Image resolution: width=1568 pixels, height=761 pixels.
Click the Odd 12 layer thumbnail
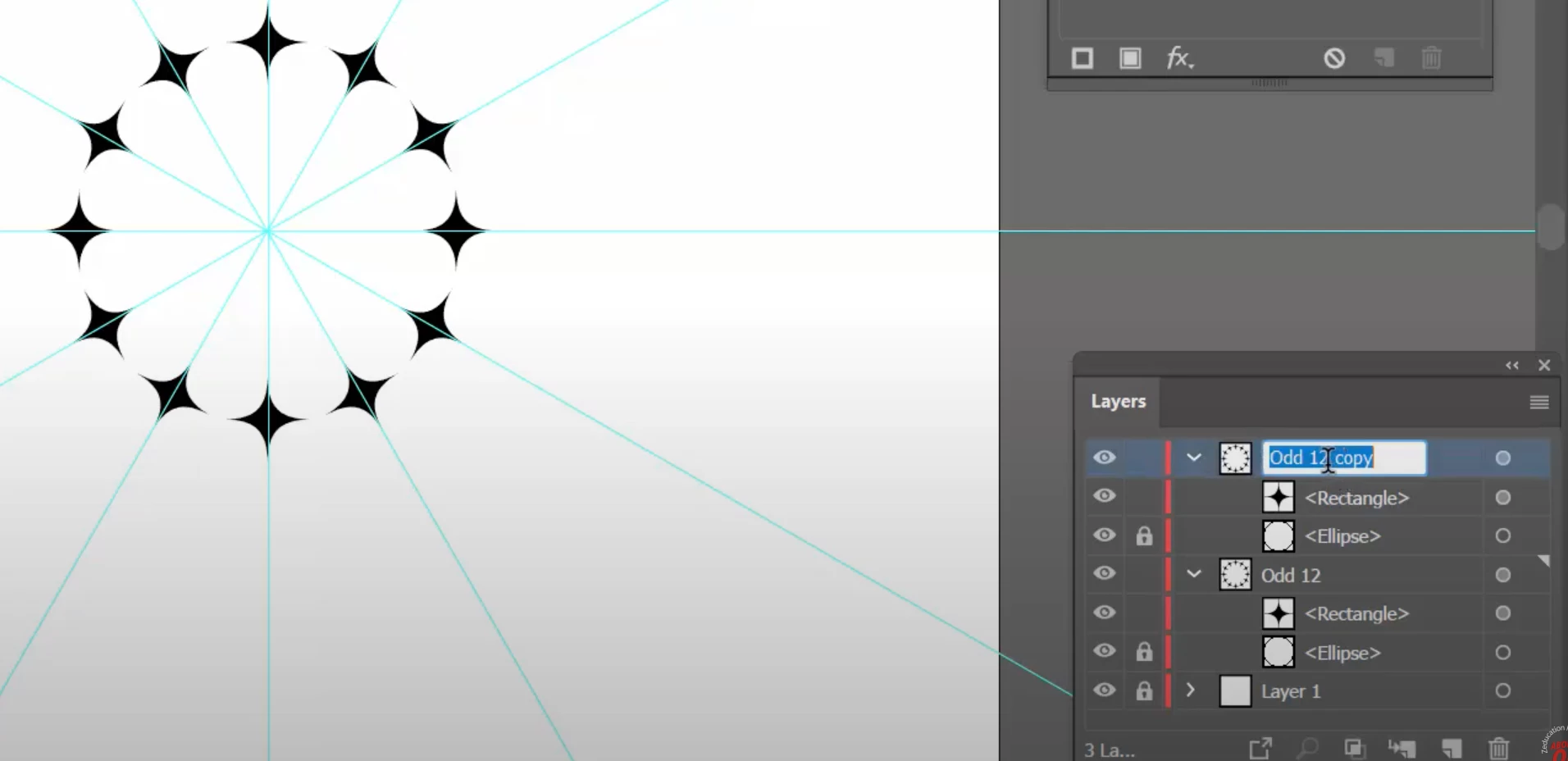coord(1235,574)
